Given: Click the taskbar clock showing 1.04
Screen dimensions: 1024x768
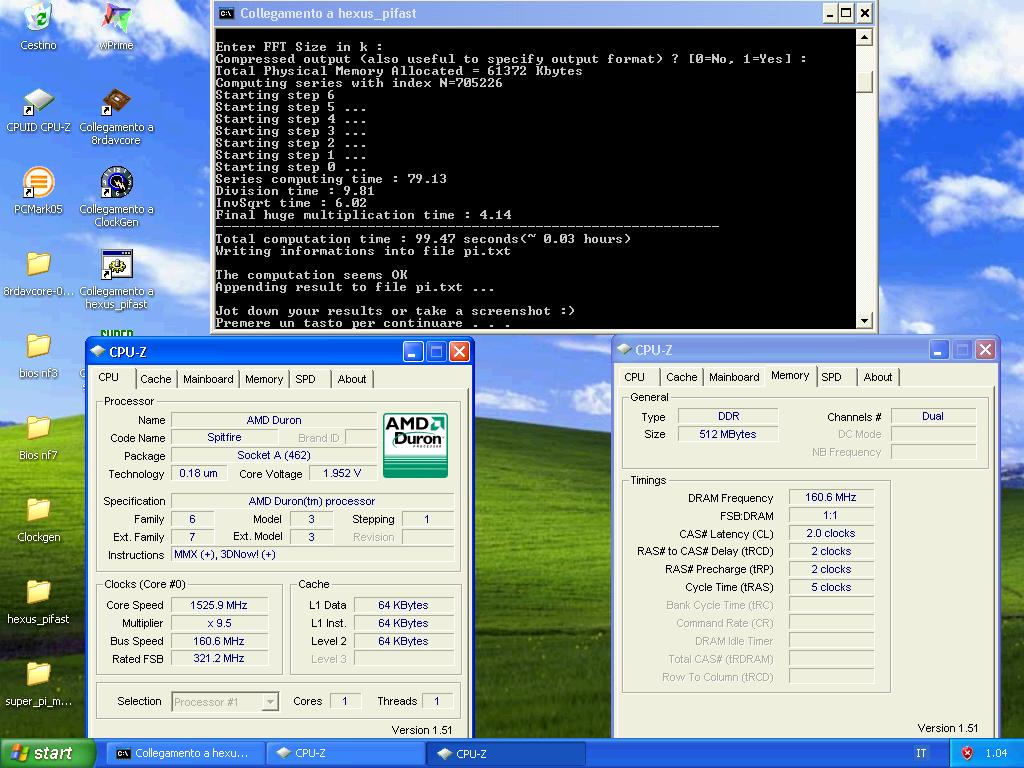Looking at the screenshot, I should pos(996,753).
